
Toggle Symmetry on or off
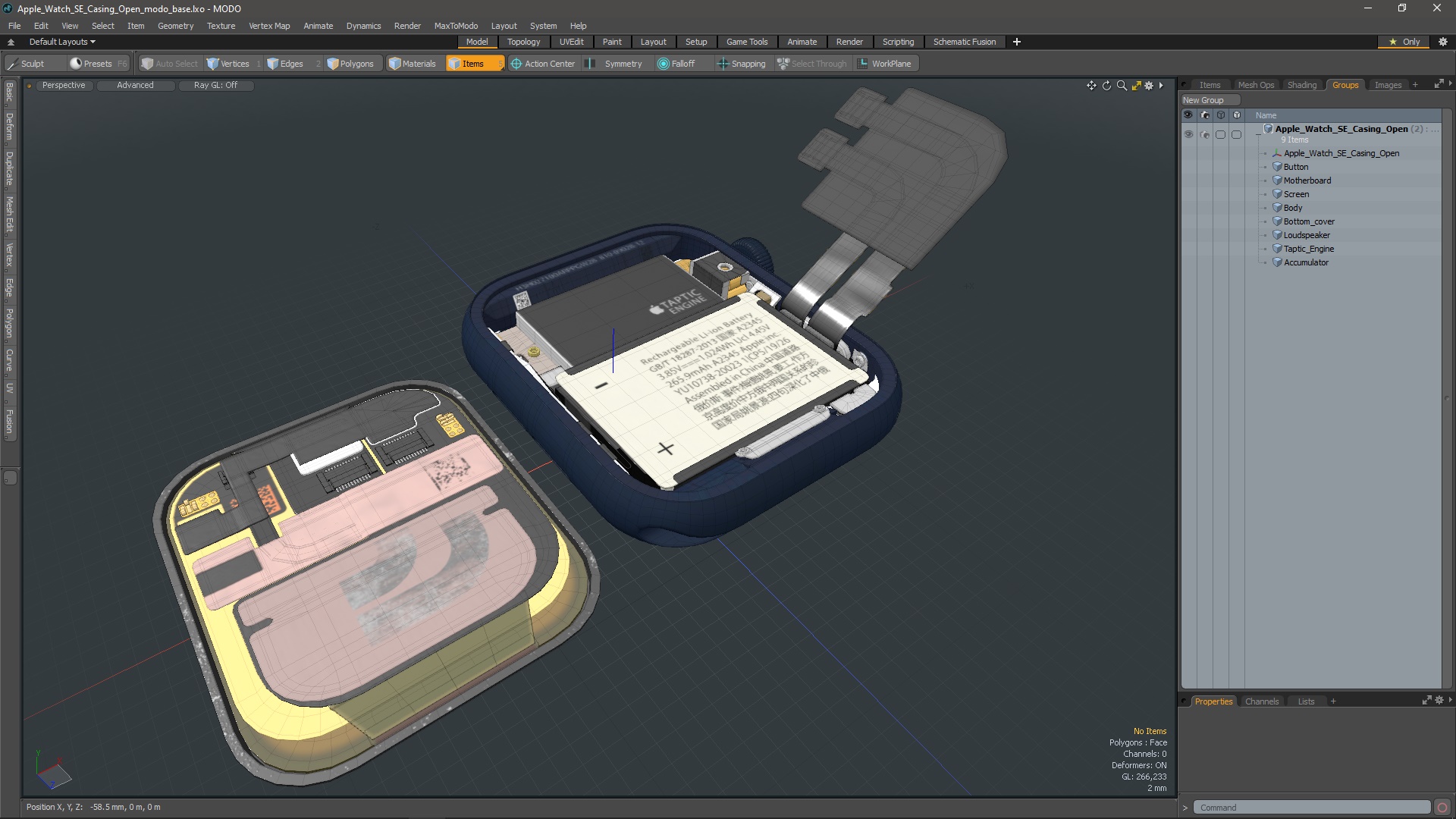point(616,64)
